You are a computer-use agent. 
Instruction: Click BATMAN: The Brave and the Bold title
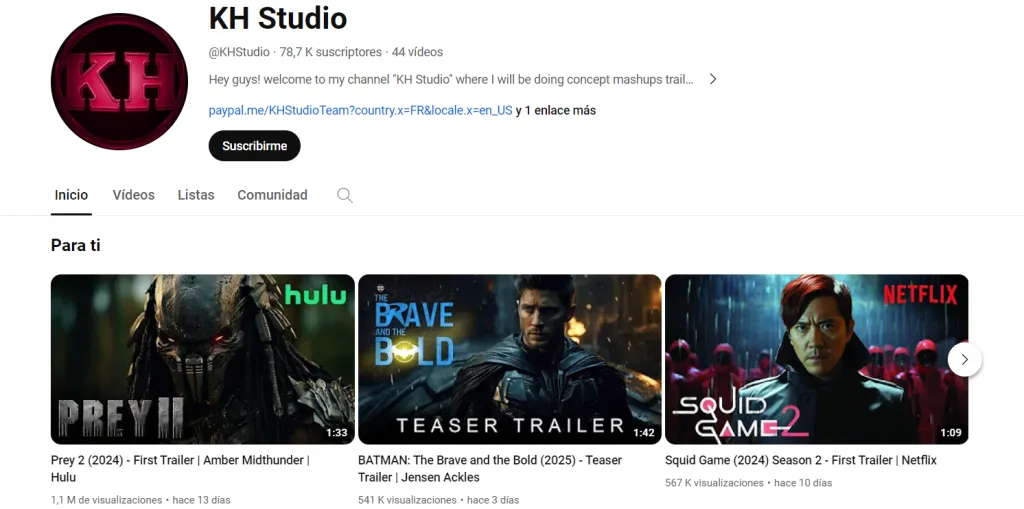pos(490,468)
